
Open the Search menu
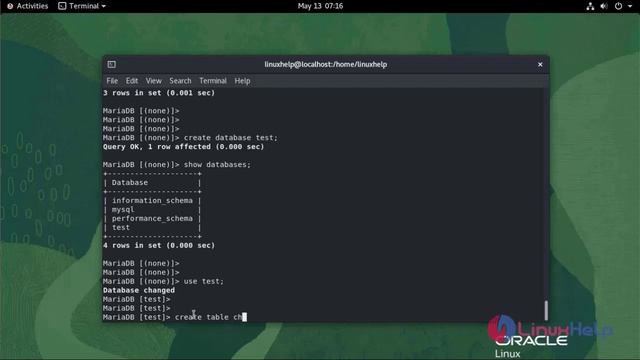coord(180,81)
